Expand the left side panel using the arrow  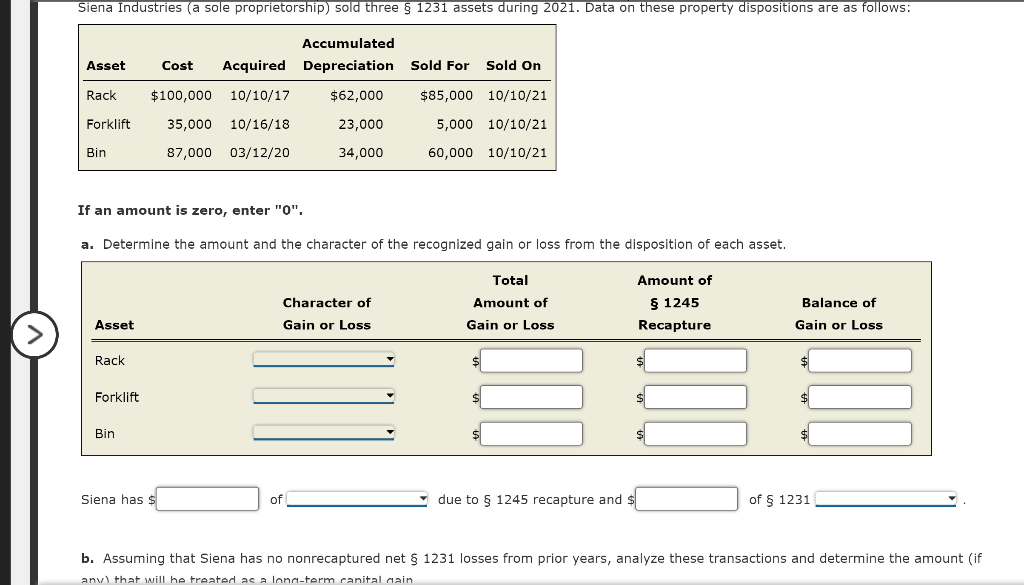click(x=36, y=336)
